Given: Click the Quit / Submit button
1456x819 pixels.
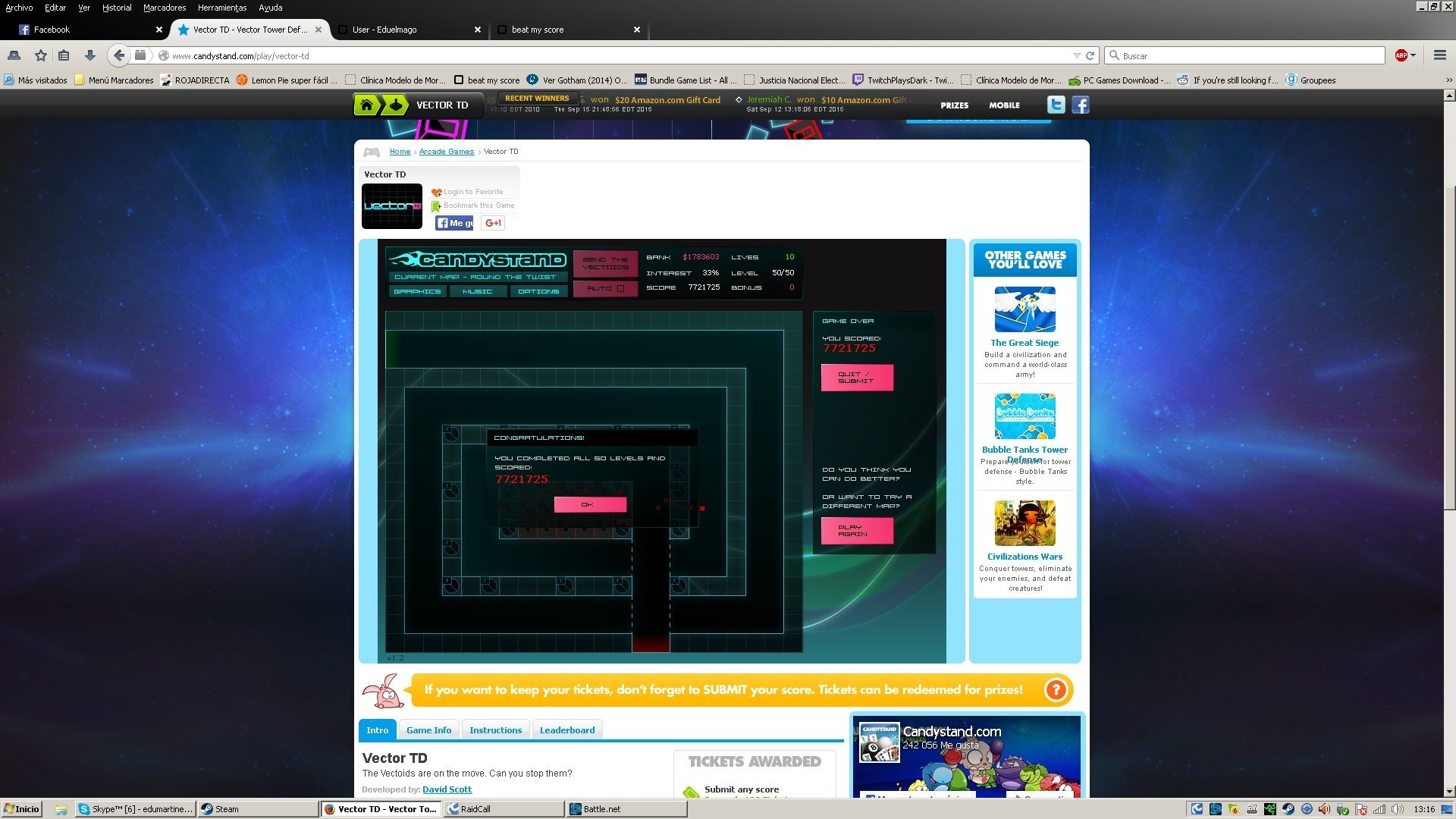Looking at the screenshot, I should tap(857, 378).
